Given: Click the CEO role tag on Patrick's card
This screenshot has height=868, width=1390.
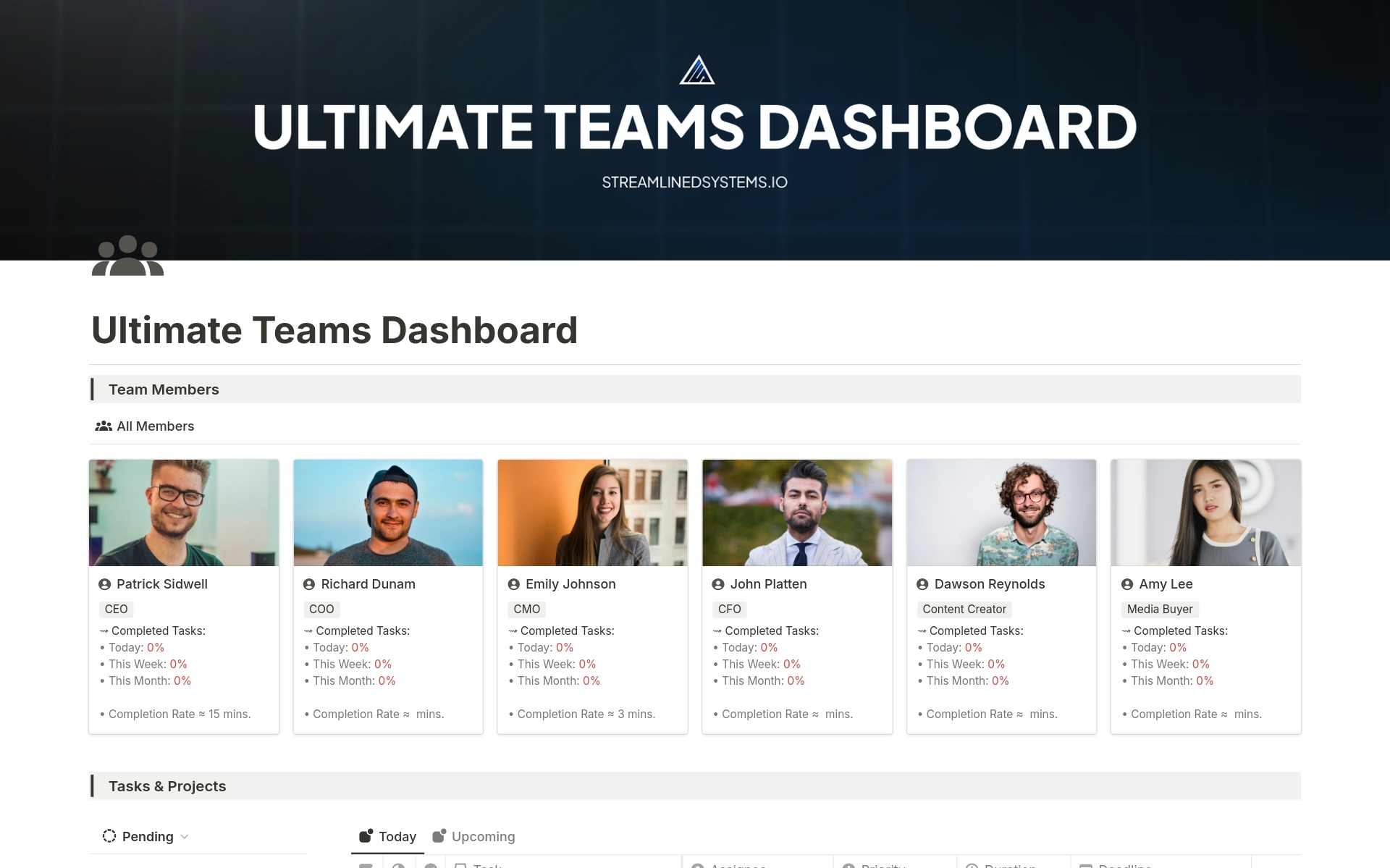Looking at the screenshot, I should 116,609.
